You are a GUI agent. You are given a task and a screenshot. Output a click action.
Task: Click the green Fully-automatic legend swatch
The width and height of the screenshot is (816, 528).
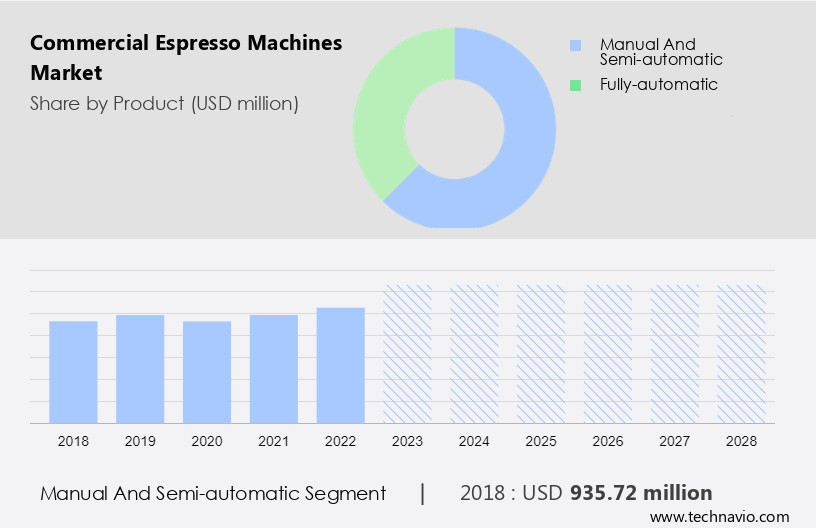(x=575, y=86)
